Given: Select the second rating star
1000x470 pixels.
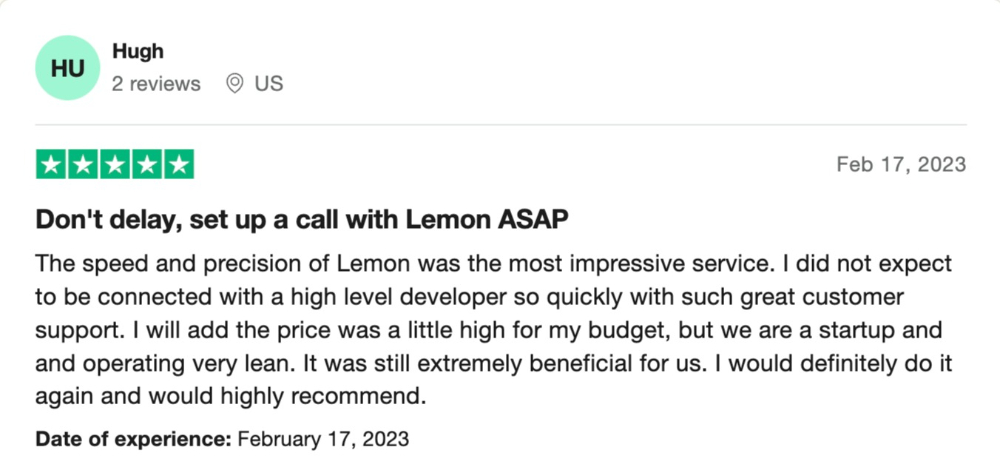Looking at the screenshot, I should tap(83, 165).
